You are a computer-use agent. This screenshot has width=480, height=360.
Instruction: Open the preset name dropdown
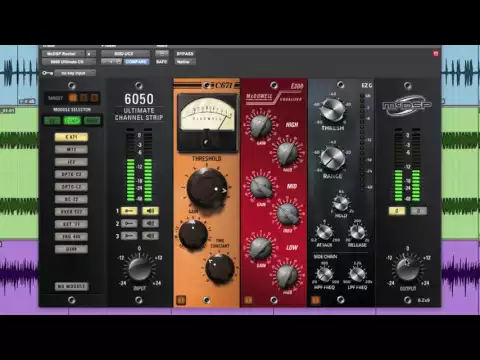point(125,54)
